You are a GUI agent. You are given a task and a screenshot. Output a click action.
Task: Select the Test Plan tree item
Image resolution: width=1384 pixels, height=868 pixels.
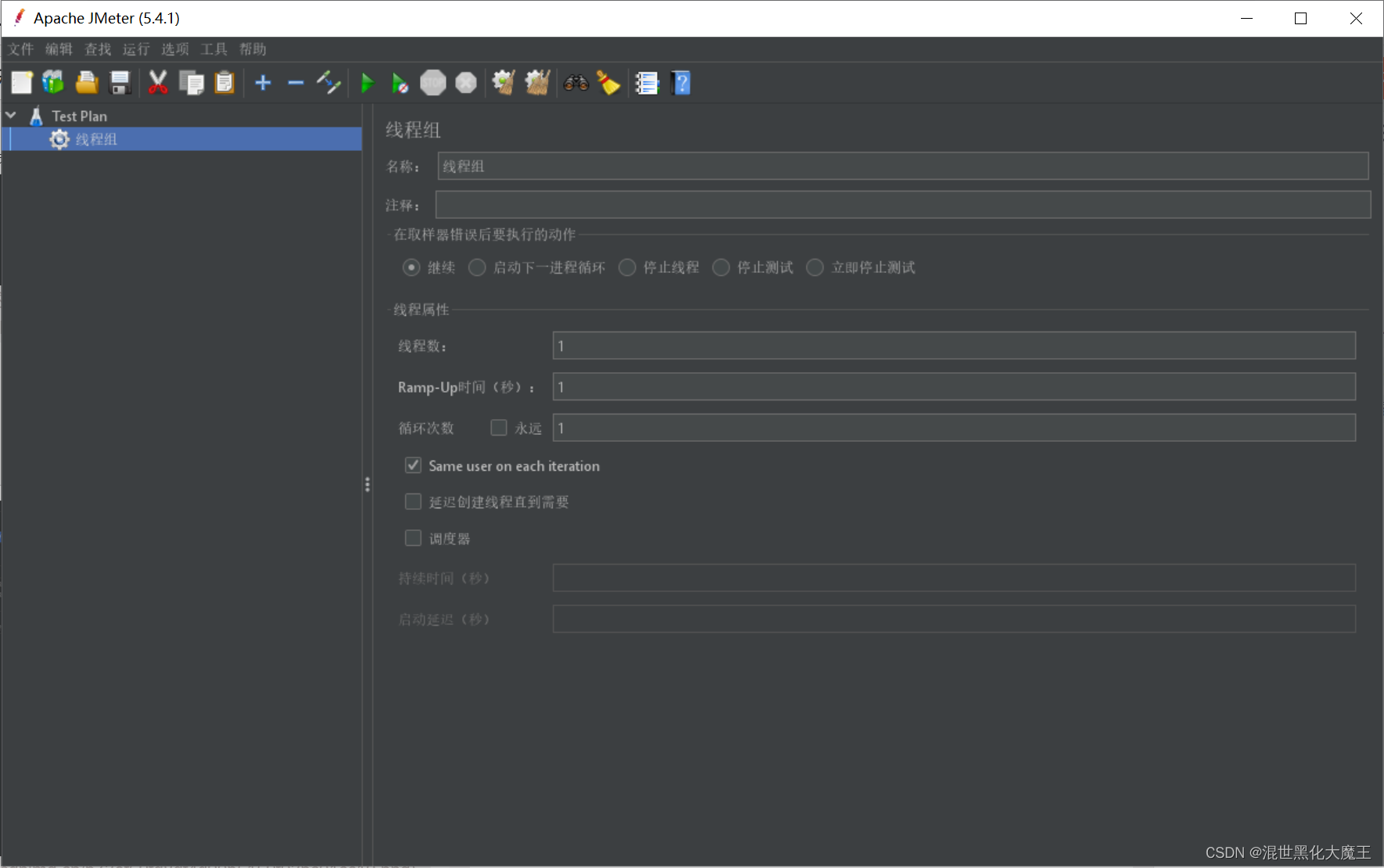pos(79,116)
